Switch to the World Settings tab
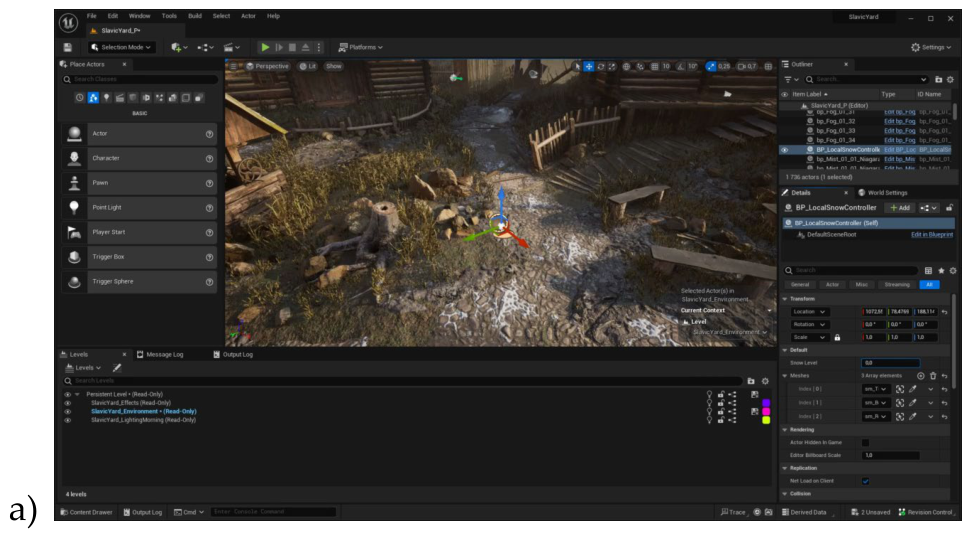The height and width of the screenshot is (535, 970). coord(883,192)
